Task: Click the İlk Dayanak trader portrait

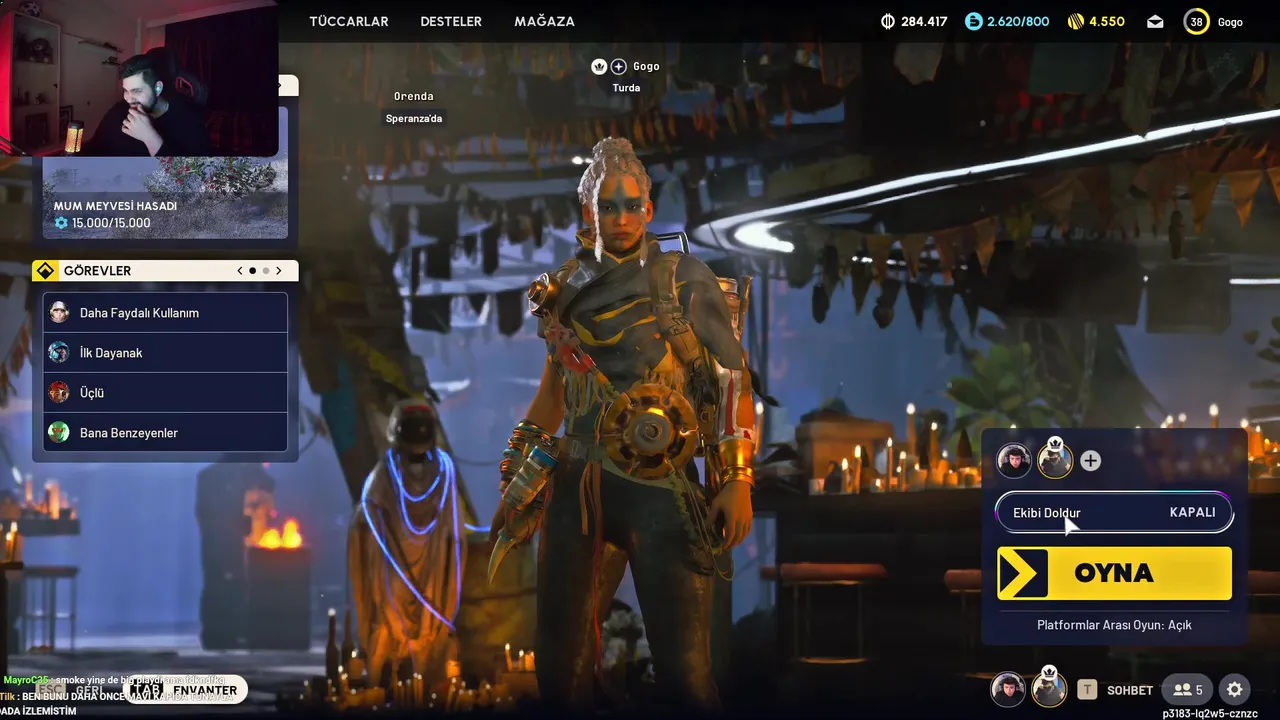Action: [59, 352]
